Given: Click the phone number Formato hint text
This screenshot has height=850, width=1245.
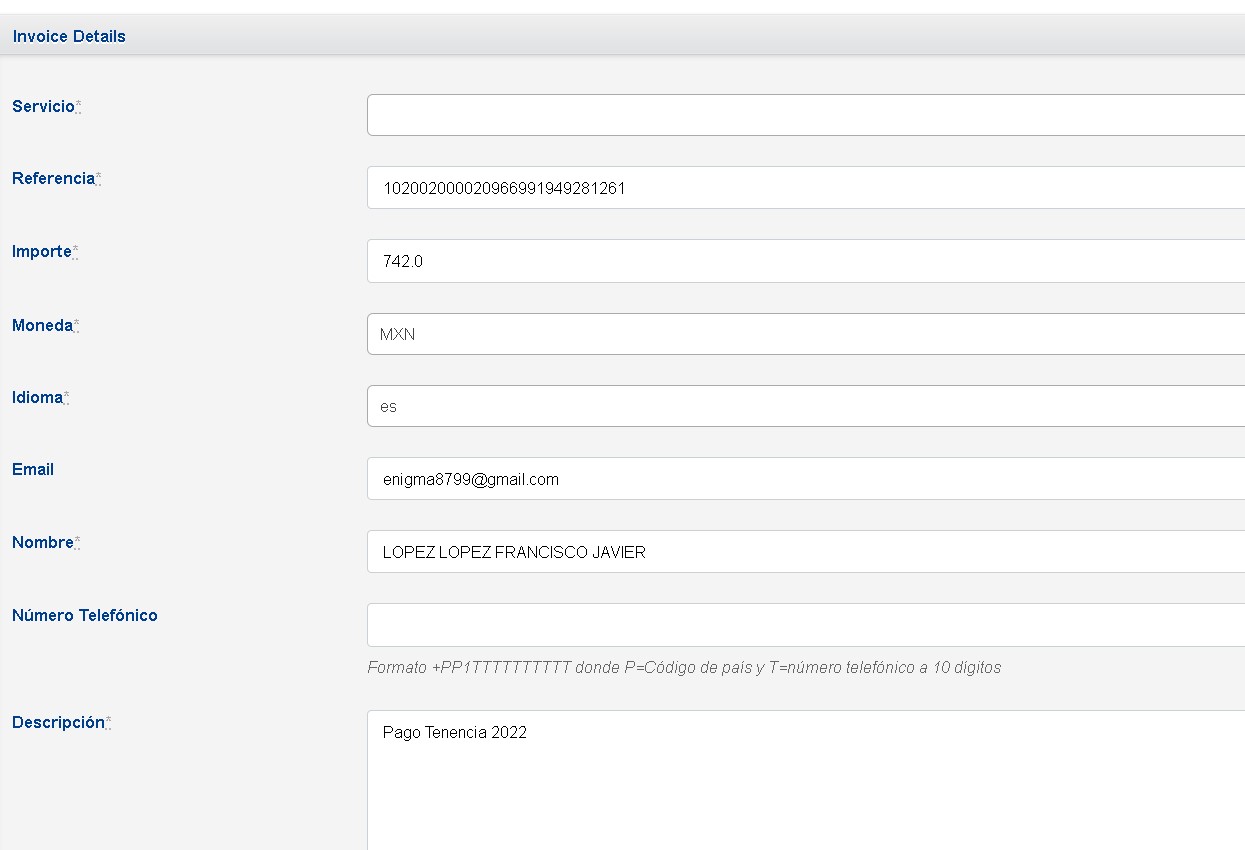Looking at the screenshot, I should [684, 667].
